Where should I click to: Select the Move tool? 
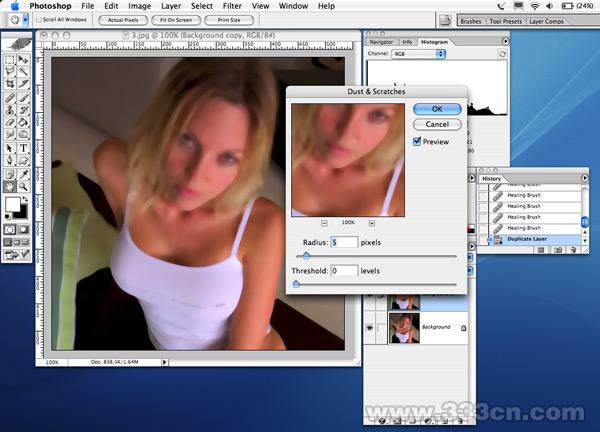click(x=23, y=60)
